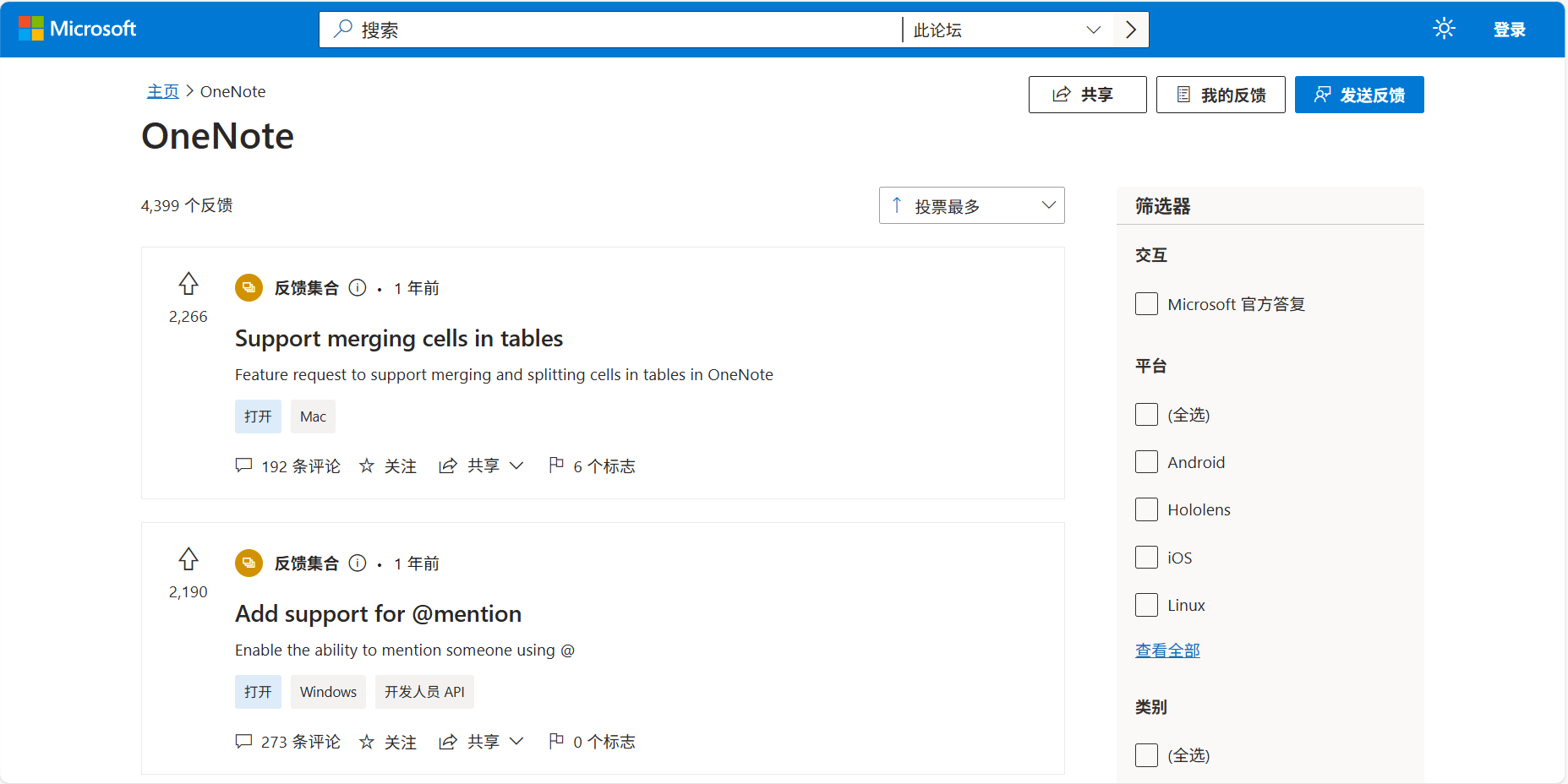Check the Android platform filter

coord(1146,462)
